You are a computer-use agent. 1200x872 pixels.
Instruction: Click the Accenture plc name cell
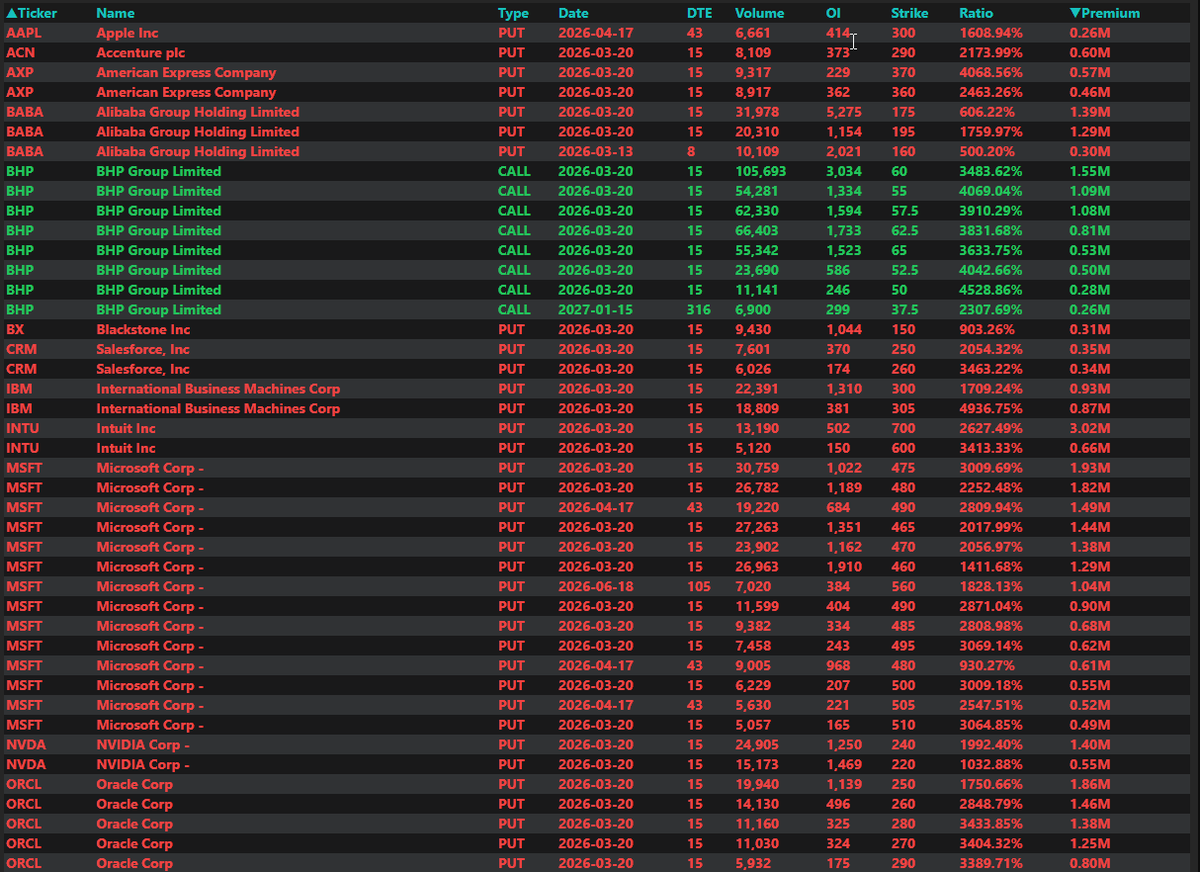pos(141,53)
